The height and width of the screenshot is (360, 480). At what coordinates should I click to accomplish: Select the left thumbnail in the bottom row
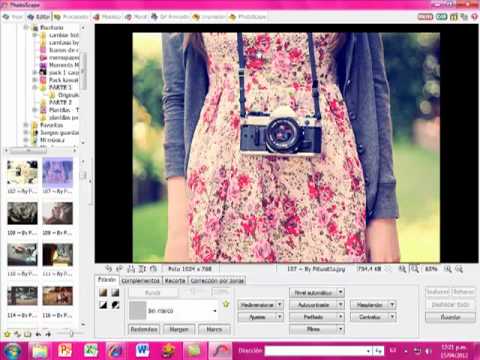(x=22, y=295)
